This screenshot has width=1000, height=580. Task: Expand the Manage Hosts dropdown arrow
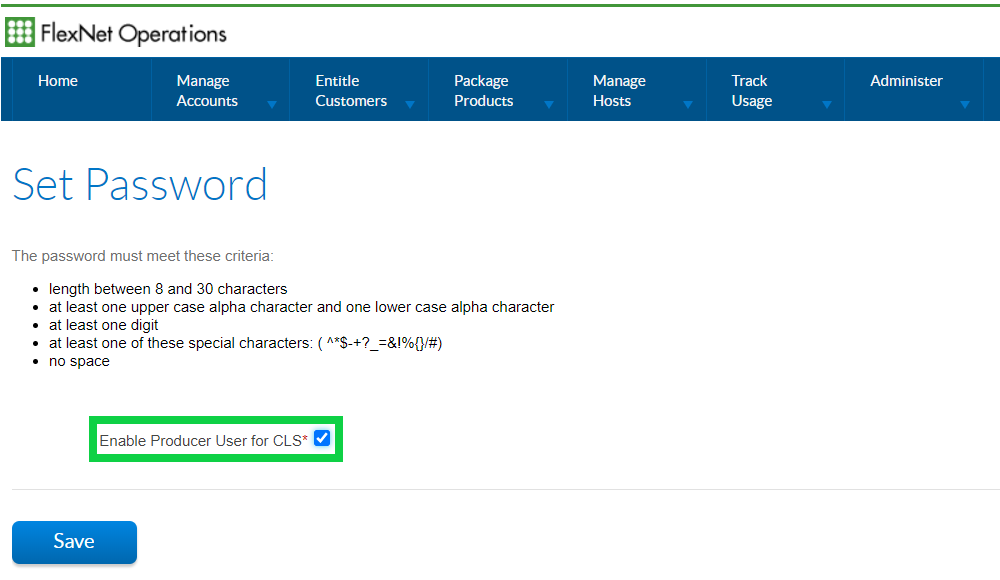pos(688,105)
